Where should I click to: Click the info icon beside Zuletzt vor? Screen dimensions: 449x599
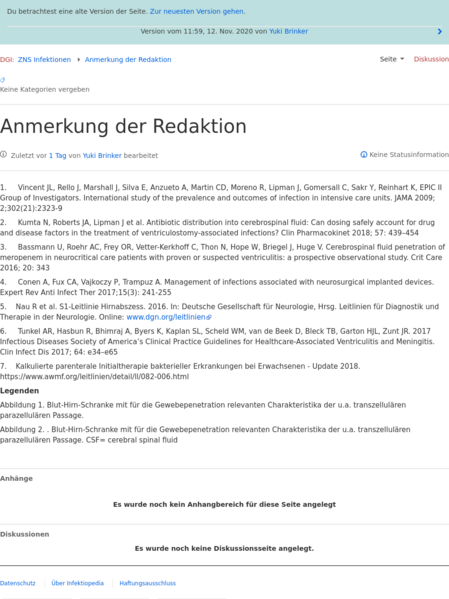[3, 155]
